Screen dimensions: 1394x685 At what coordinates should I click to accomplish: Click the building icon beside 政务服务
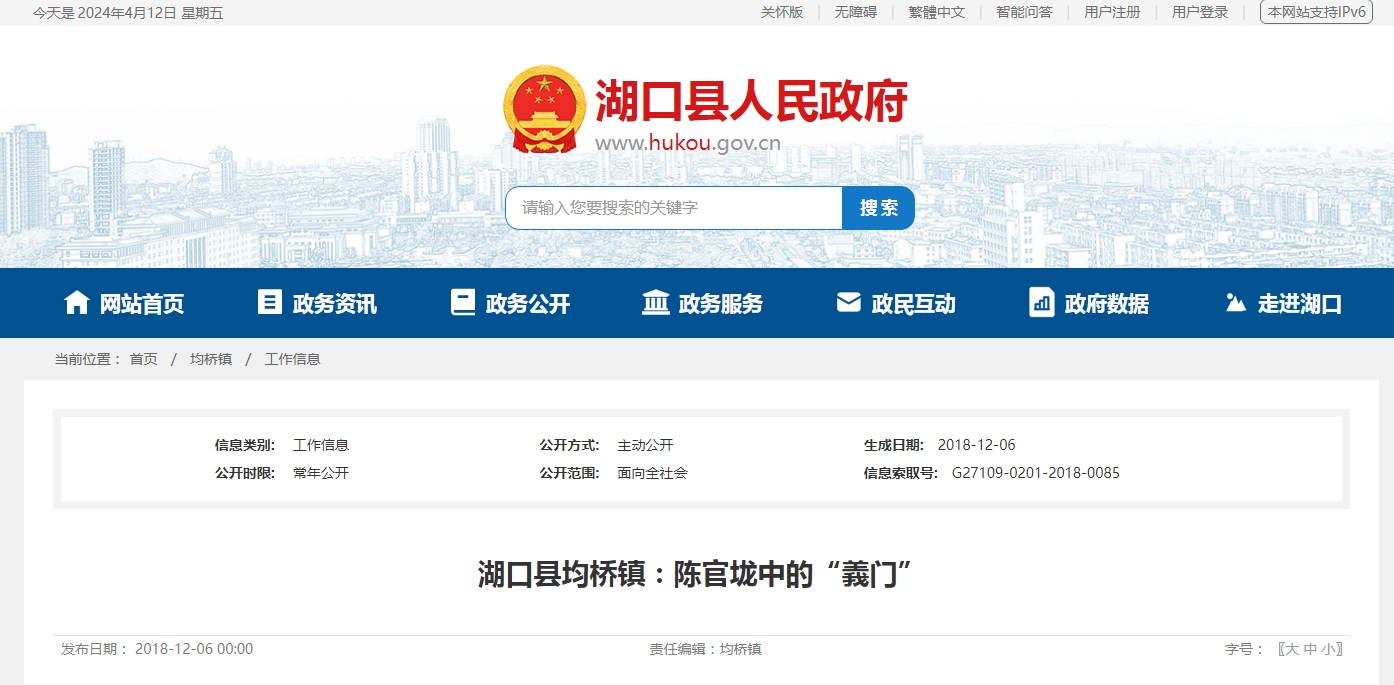pyautogui.click(x=656, y=303)
